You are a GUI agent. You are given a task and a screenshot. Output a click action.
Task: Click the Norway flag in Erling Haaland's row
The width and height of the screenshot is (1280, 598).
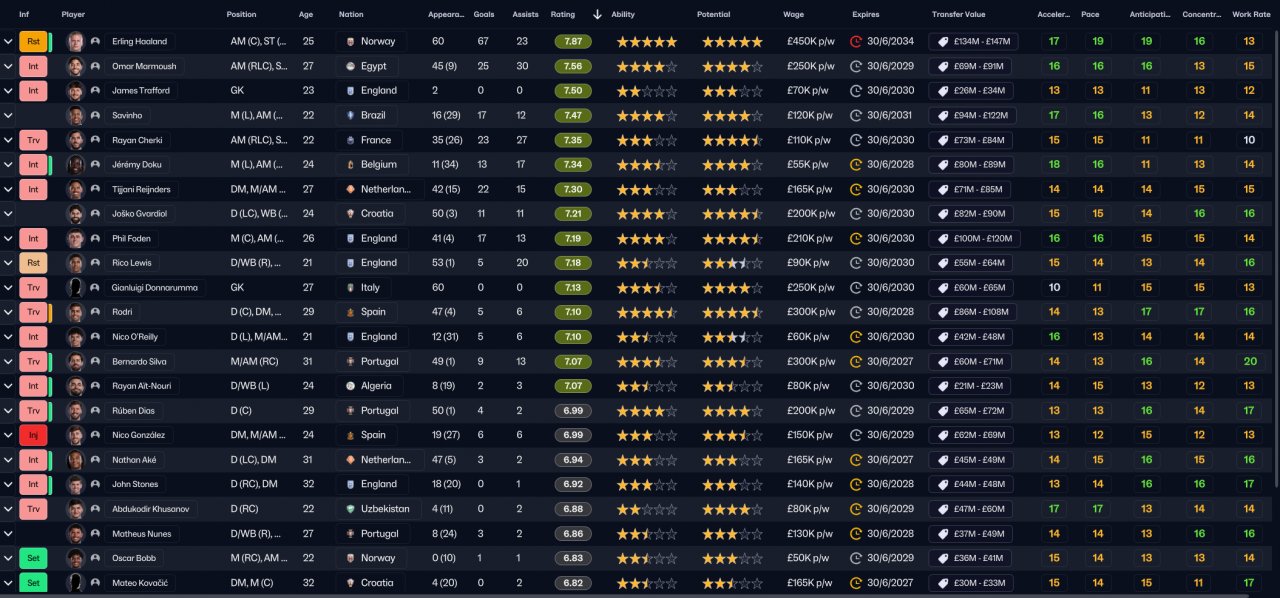coord(350,42)
